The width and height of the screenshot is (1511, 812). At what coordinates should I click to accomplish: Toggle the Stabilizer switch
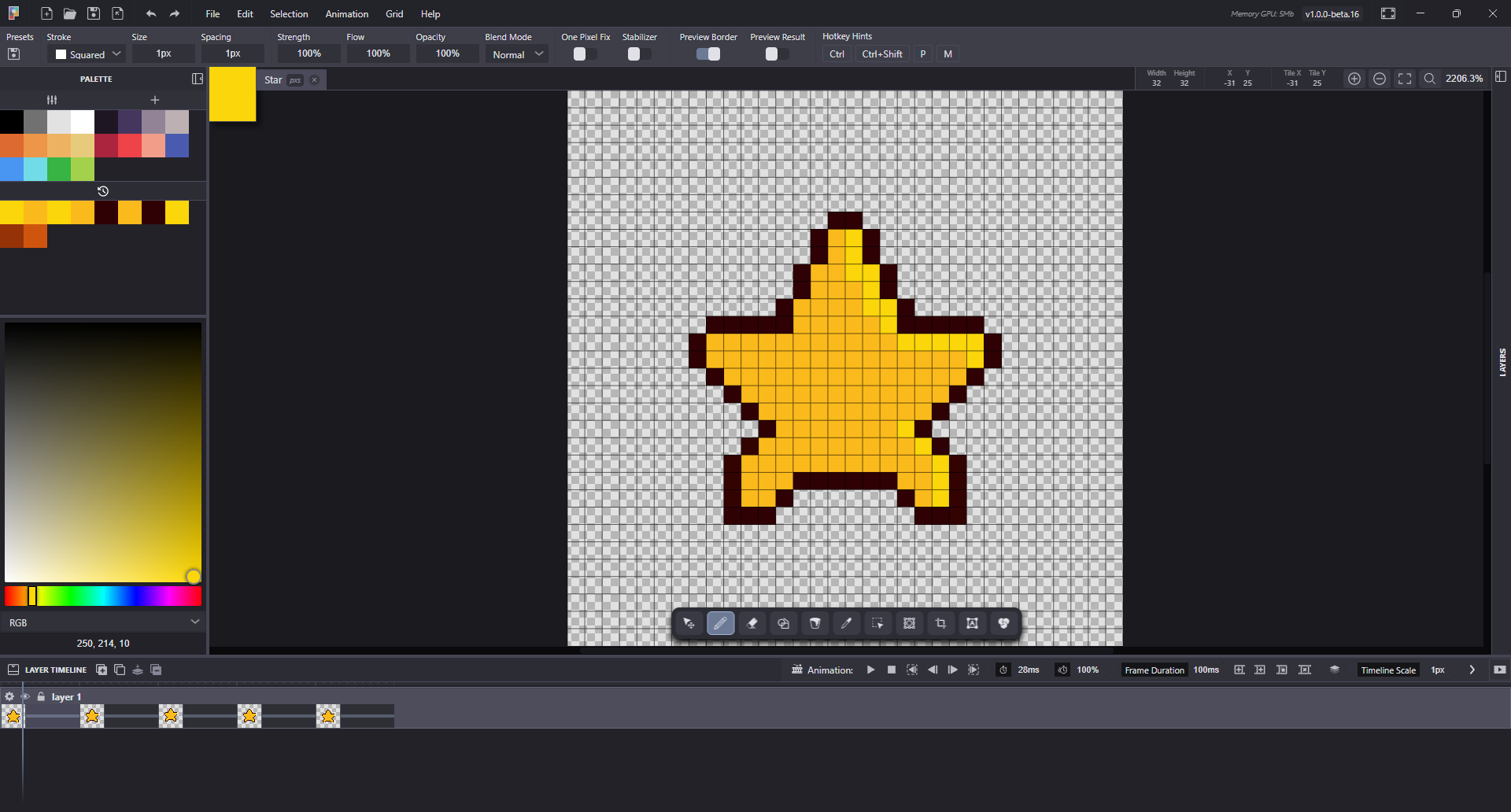click(639, 54)
